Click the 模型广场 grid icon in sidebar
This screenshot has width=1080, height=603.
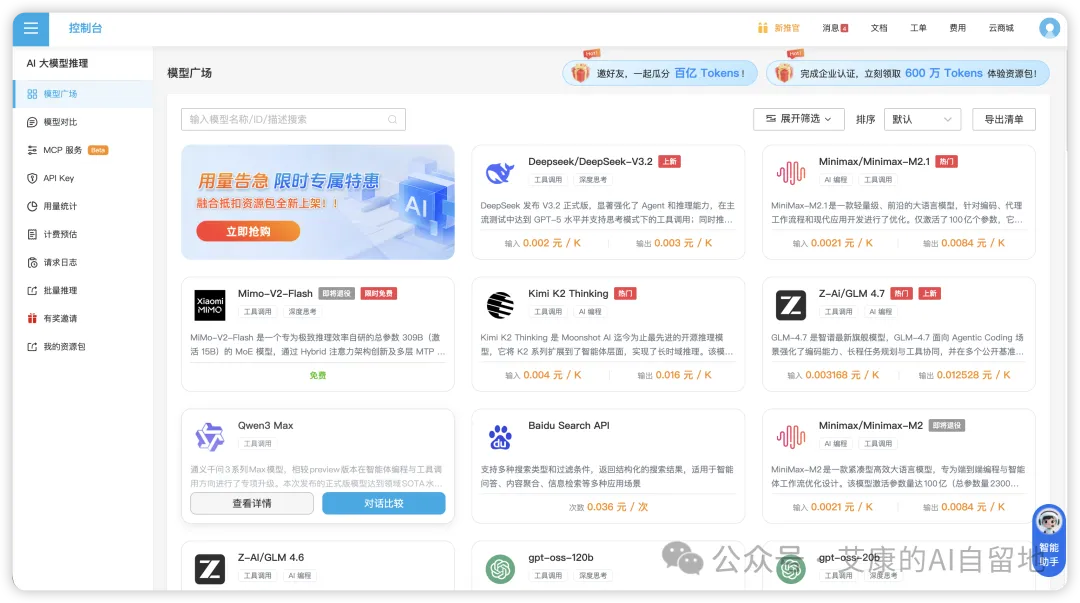[x=32, y=94]
